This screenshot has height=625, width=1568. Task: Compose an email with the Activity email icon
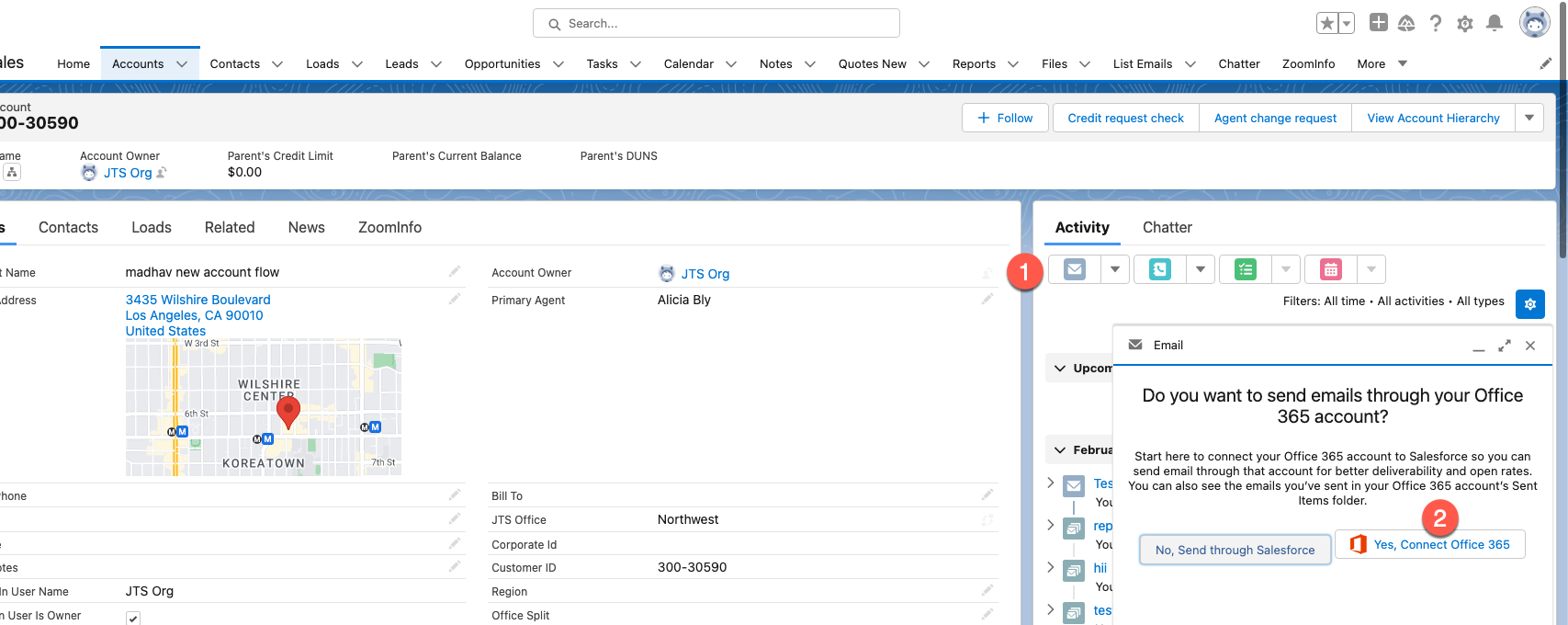(1075, 269)
